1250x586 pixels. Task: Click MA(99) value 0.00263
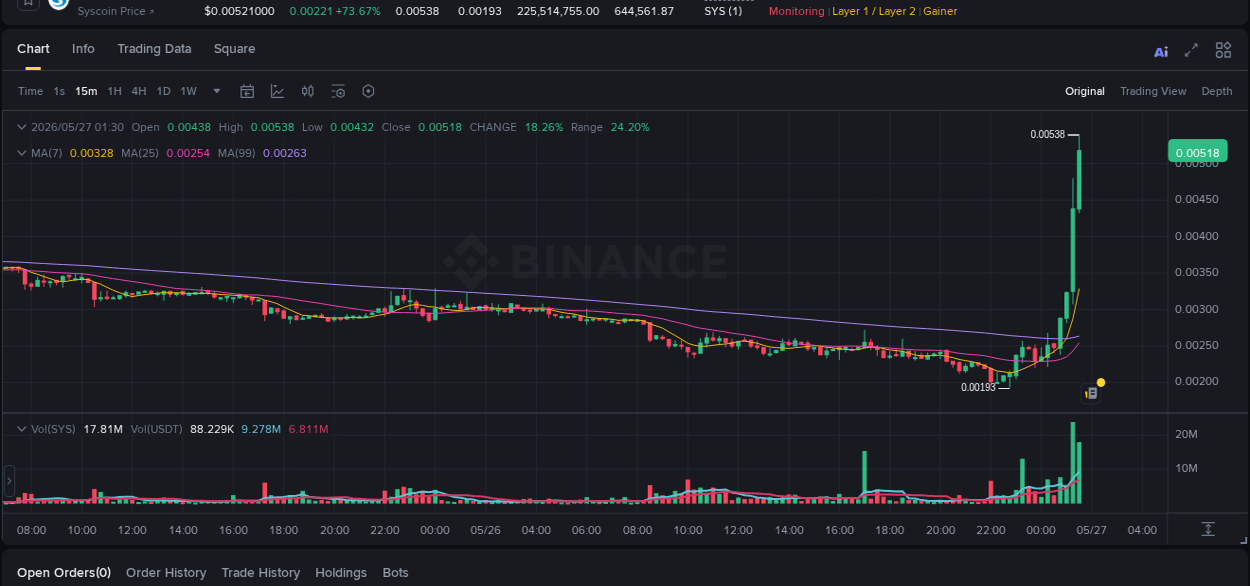coord(284,153)
